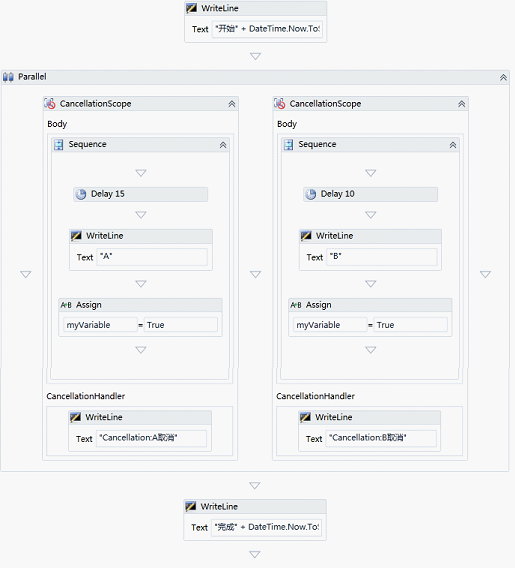Click the left Assign myVariable field

[x=100, y=325]
